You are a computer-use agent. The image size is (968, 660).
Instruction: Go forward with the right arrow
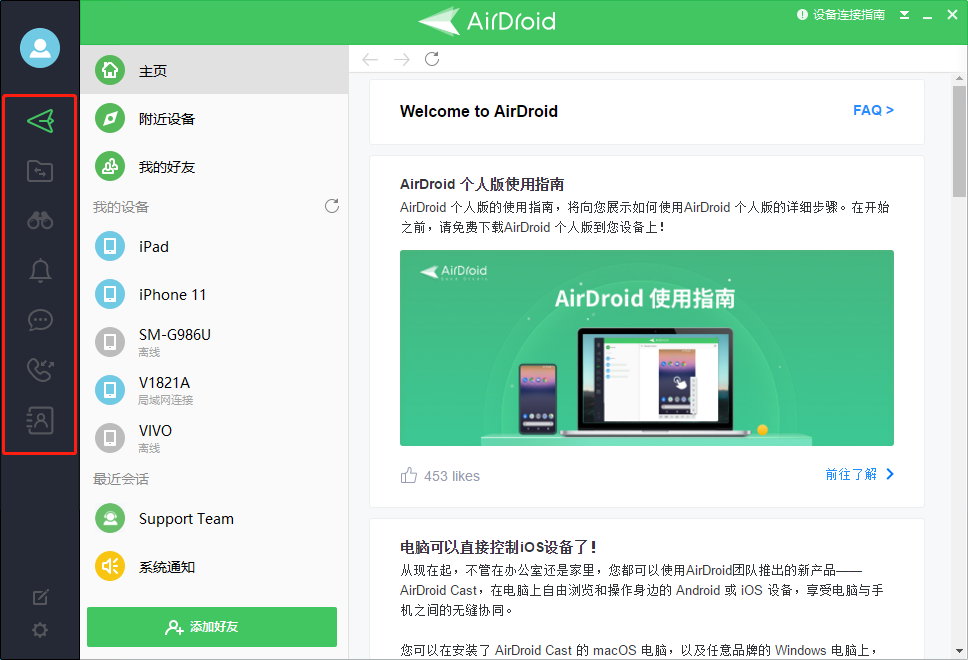click(402, 59)
